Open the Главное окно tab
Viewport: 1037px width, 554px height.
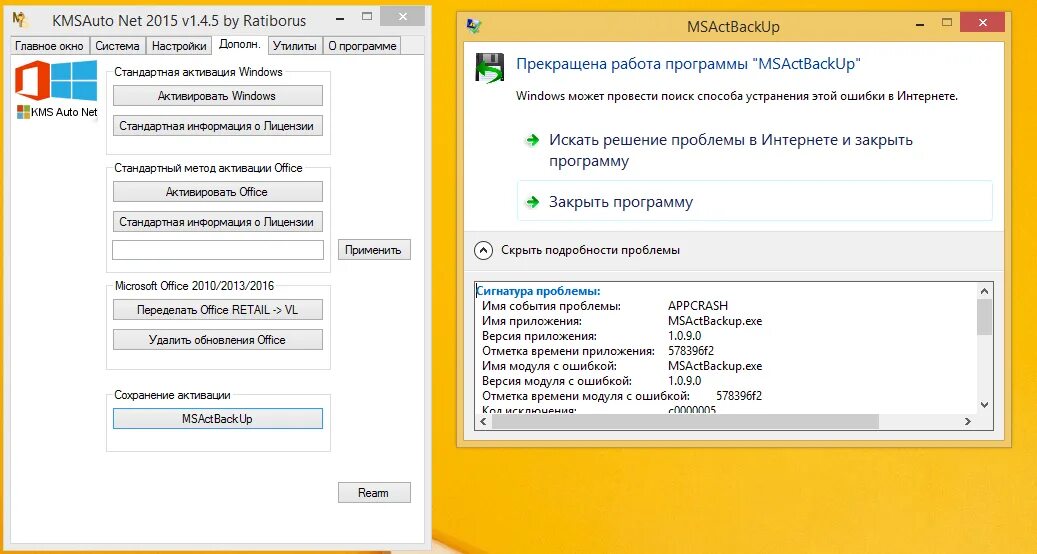click(x=50, y=46)
